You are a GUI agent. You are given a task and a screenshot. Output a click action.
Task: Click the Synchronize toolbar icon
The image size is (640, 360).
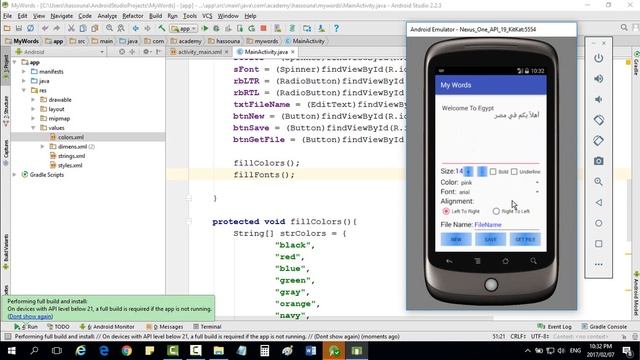tap(31, 28)
